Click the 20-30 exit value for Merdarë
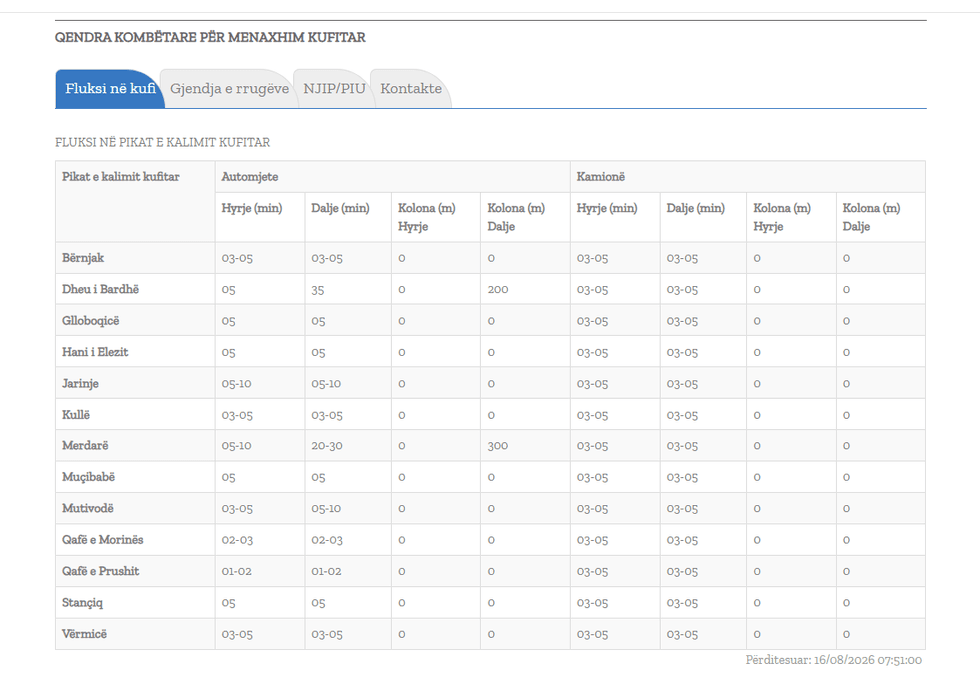Viewport: 980px width, 683px height. point(326,446)
